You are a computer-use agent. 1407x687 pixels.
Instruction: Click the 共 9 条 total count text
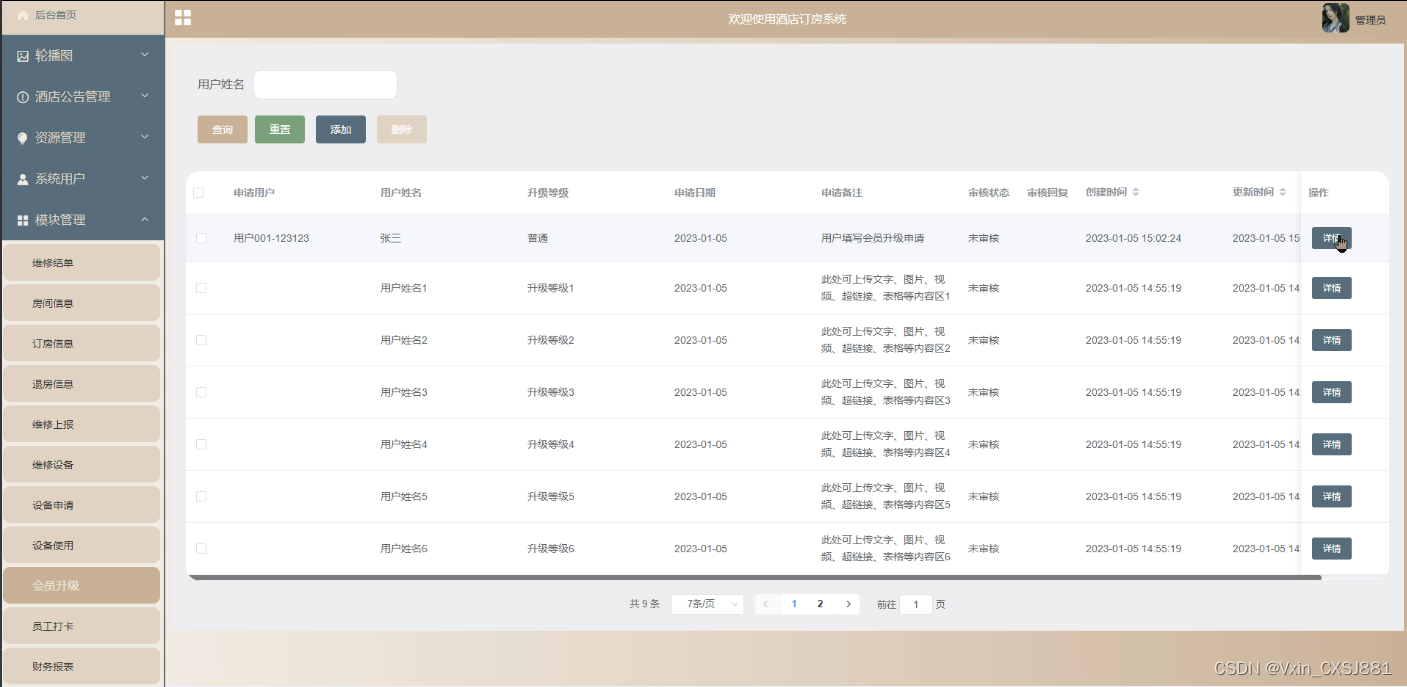[x=644, y=604]
